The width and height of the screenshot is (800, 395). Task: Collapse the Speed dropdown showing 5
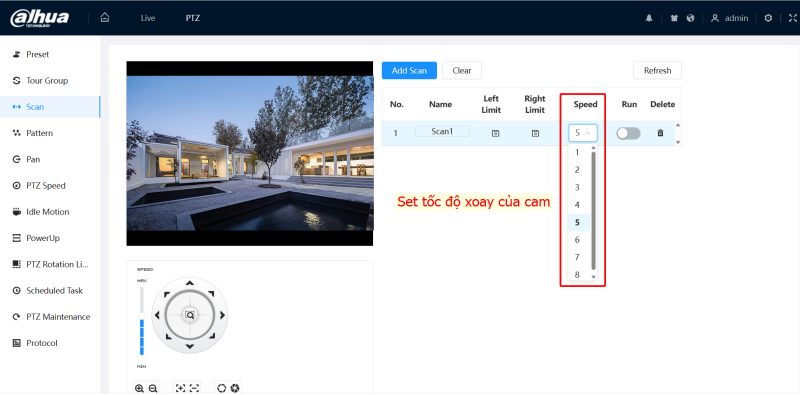coord(583,133)
